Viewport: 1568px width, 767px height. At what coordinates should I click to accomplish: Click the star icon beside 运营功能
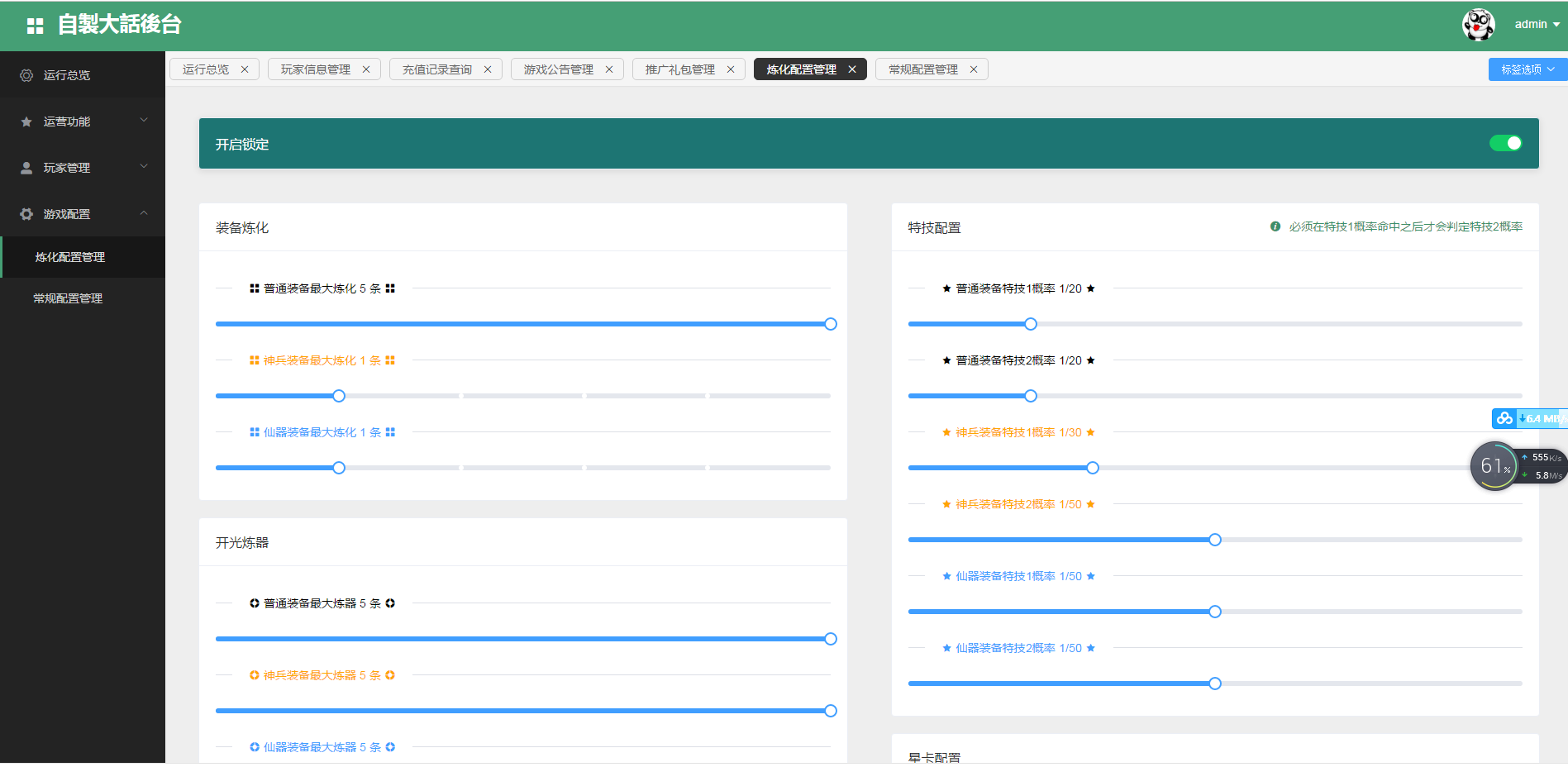(x=26, y=121)
